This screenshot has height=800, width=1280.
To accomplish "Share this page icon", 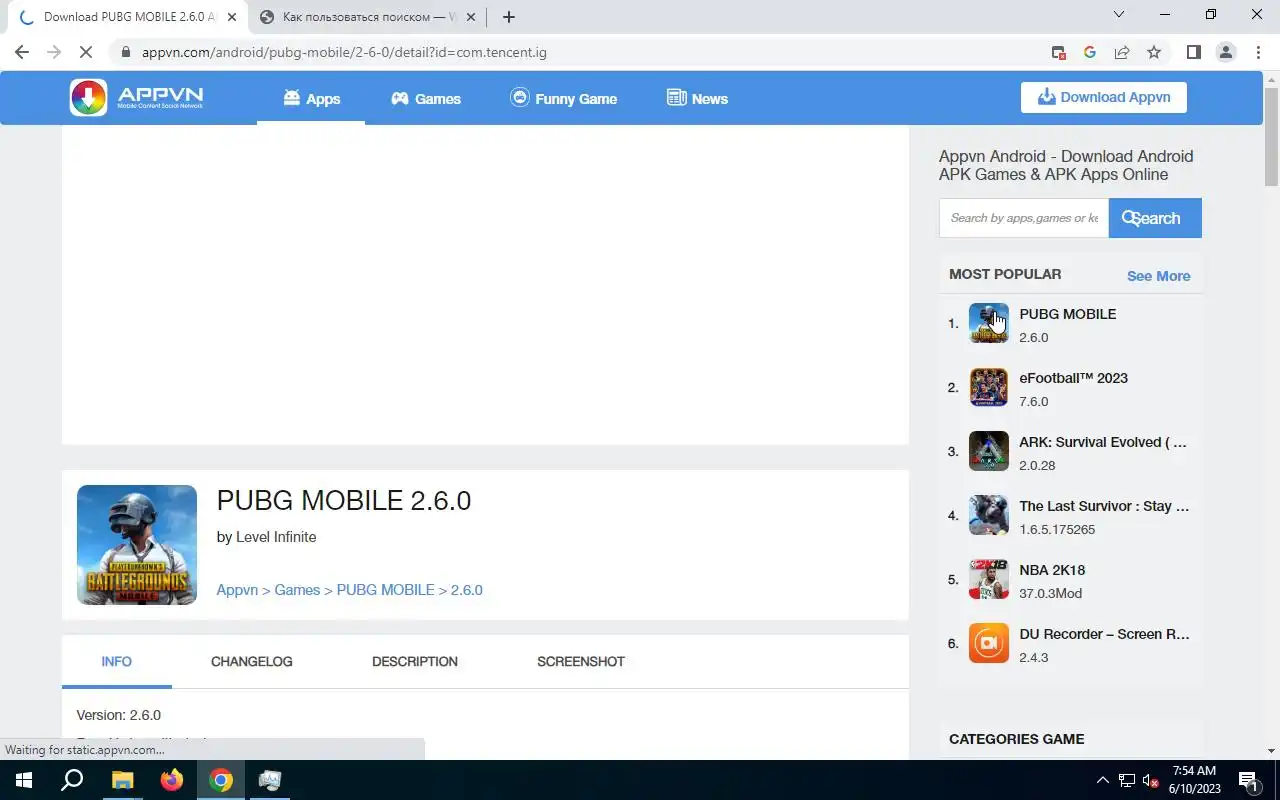I will coord(1122,52).
